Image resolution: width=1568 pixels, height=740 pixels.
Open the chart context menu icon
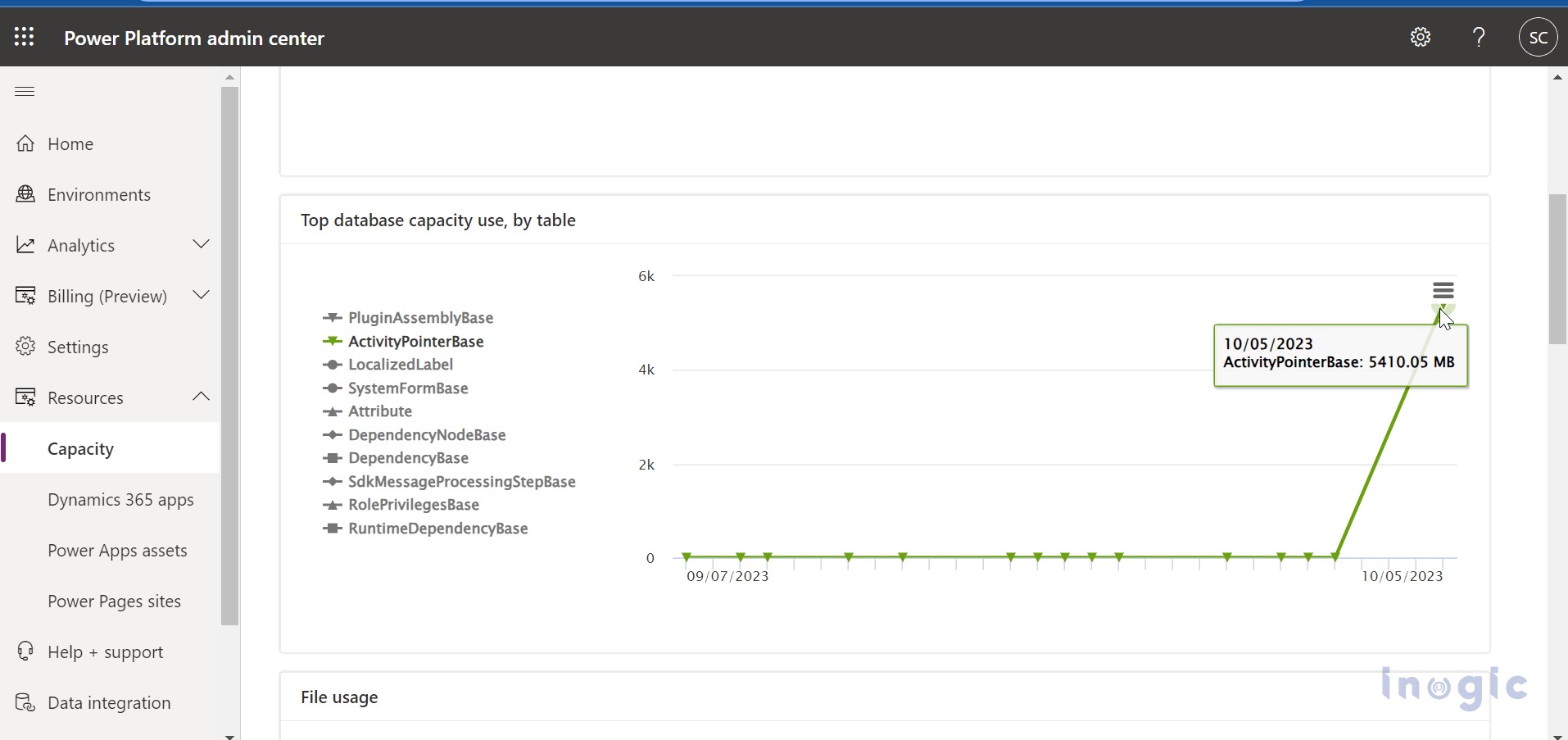point(1443,291)
